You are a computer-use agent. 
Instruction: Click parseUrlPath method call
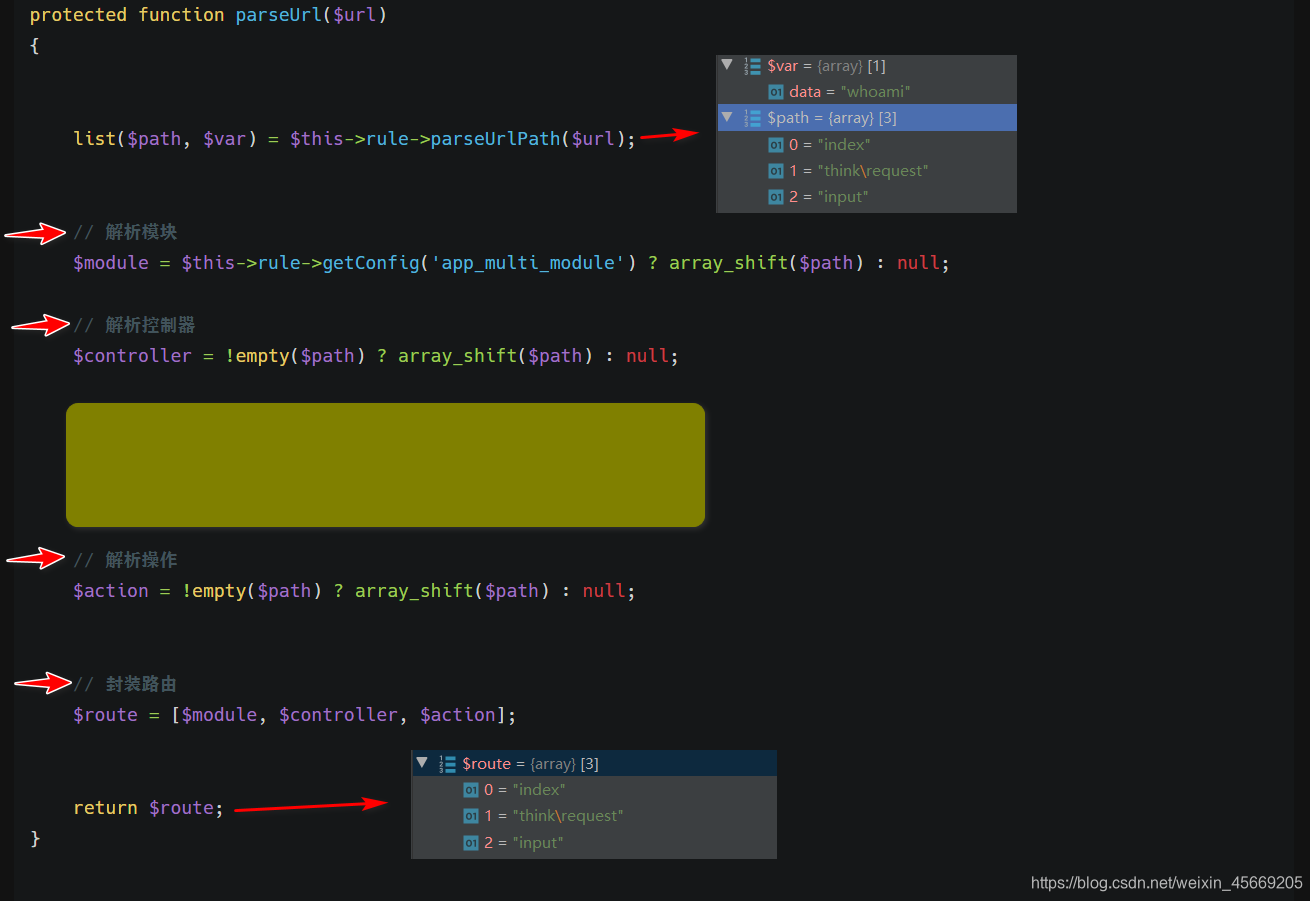click(x=496, y=139)
